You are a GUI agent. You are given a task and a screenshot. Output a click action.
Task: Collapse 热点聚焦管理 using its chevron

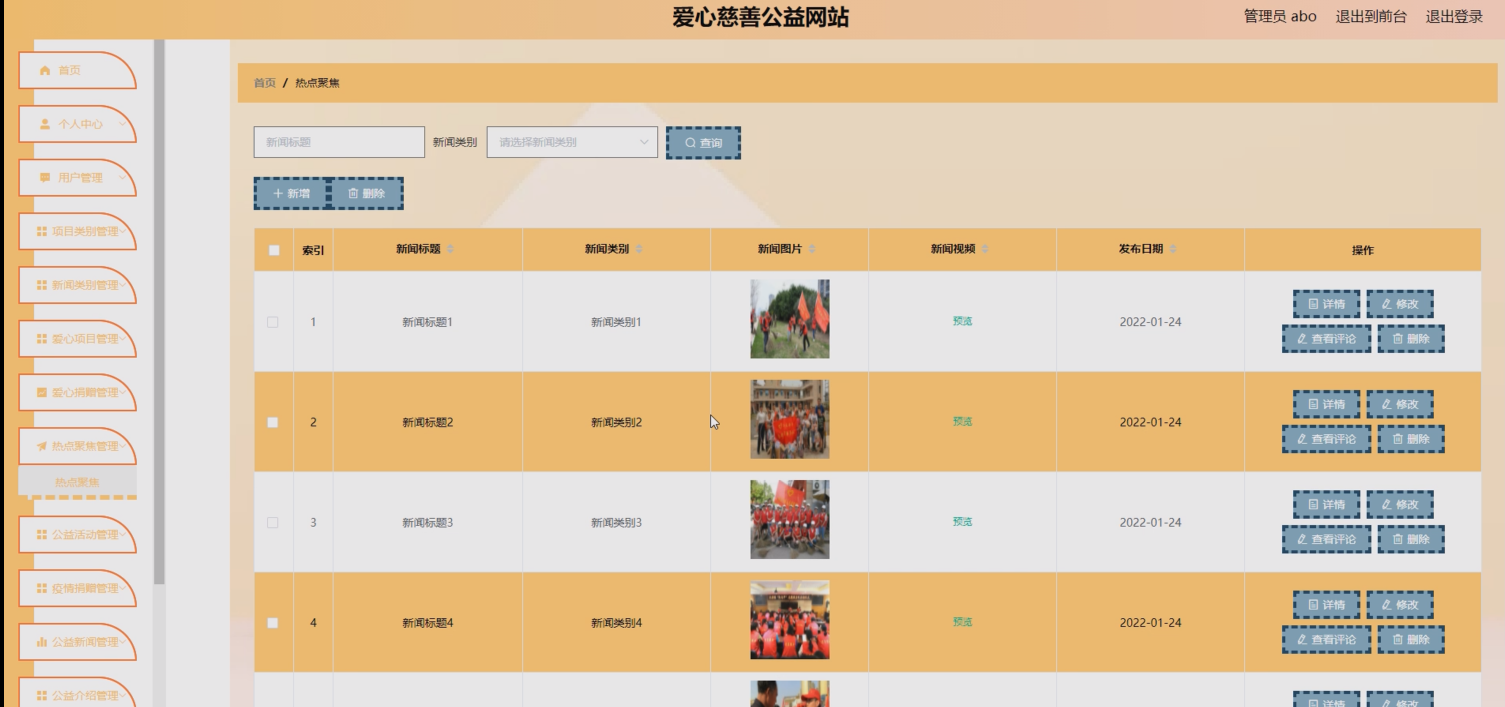pyautogui.click(x=123, y=446)
